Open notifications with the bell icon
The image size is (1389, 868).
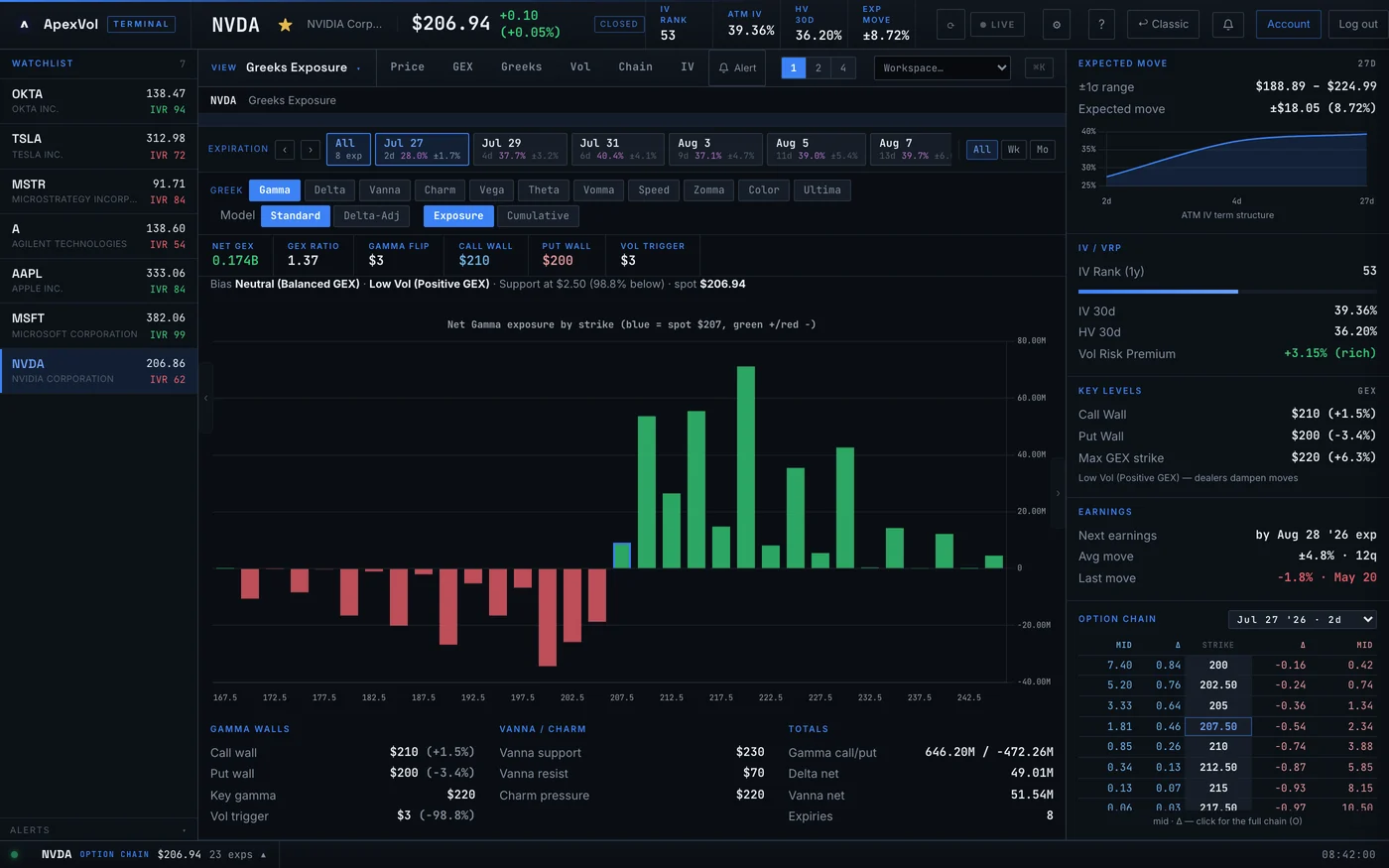(1227, 25)
